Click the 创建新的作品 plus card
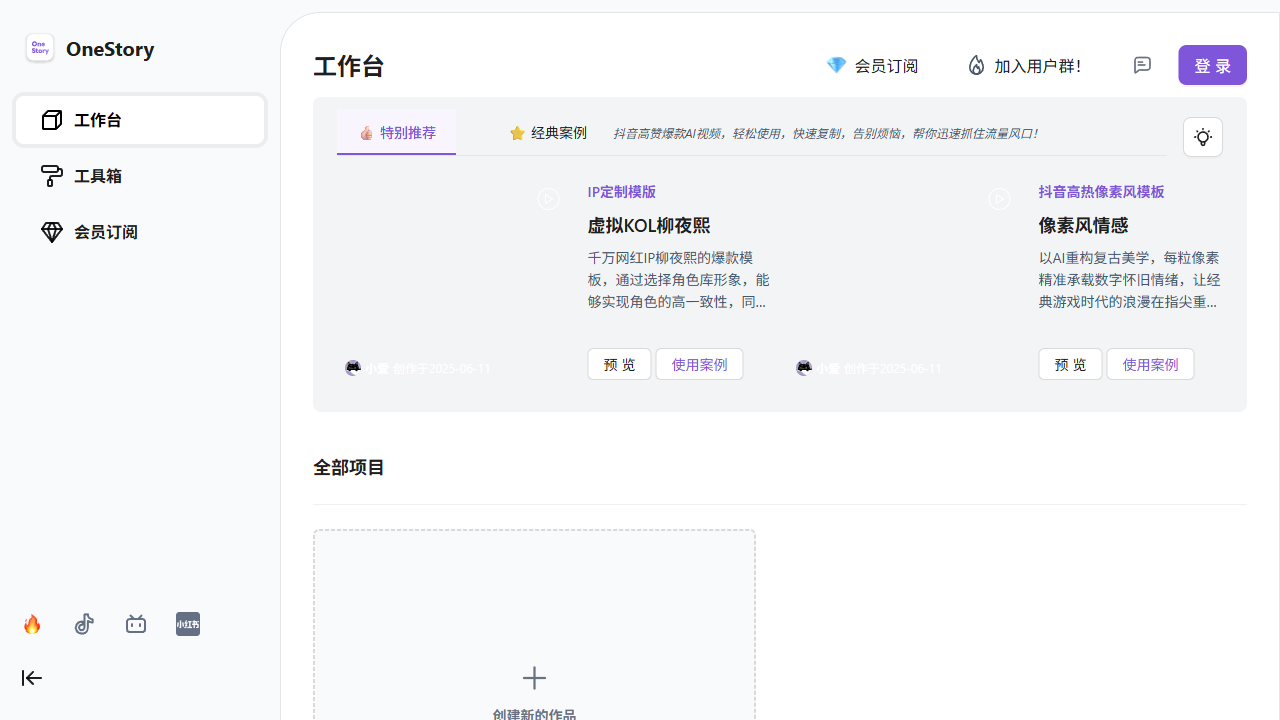This screenshot has width=1280, height=720. [x=534, y=680]
